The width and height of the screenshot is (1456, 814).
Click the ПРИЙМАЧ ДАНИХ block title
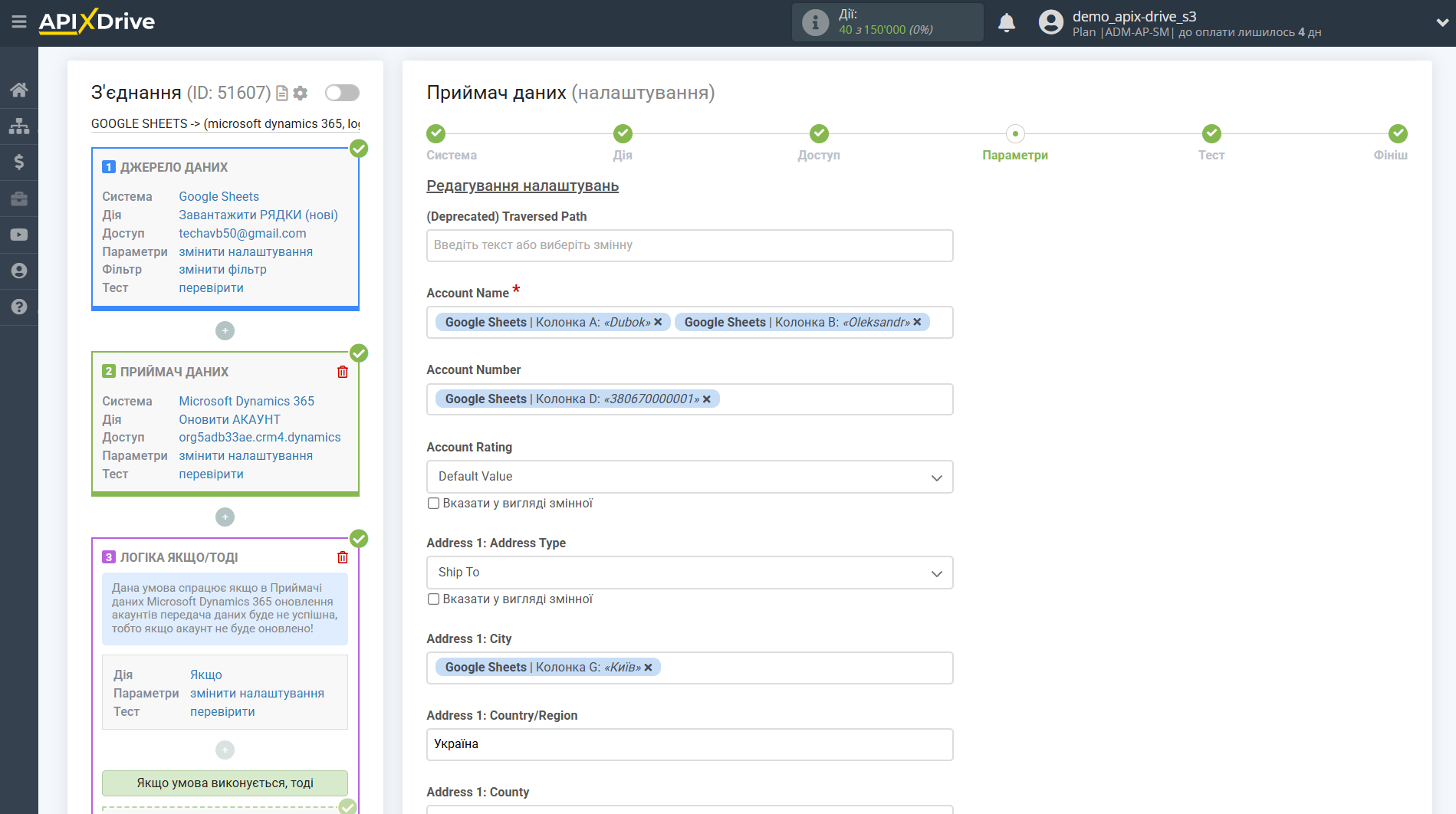pyautogui.click(x=174, y=372)
